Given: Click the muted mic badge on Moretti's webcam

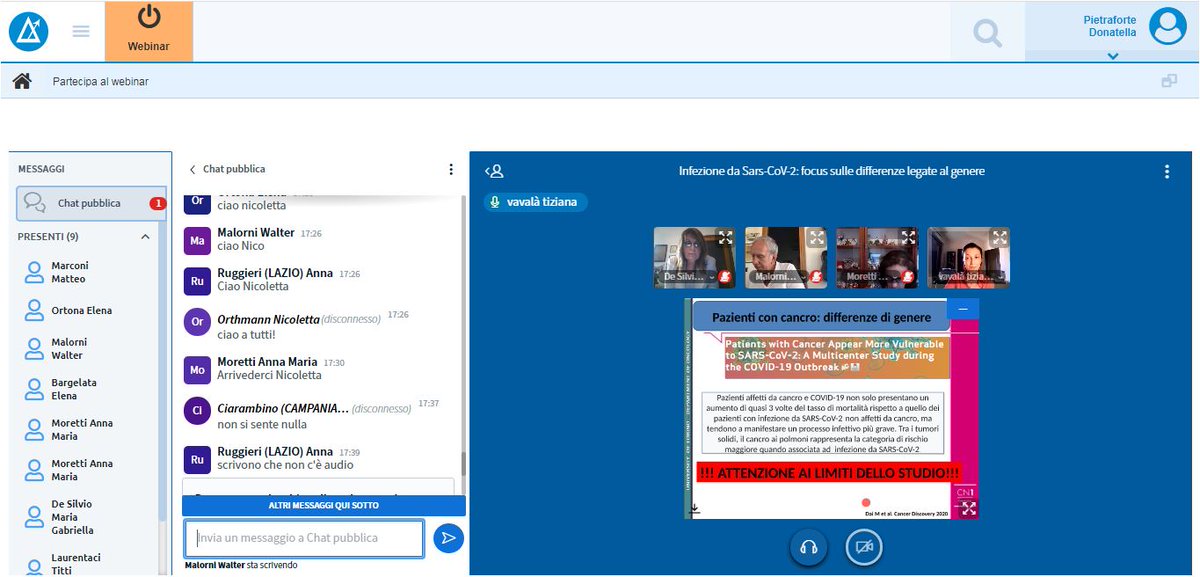Looking at the screenshot, I should pos(907,276).
